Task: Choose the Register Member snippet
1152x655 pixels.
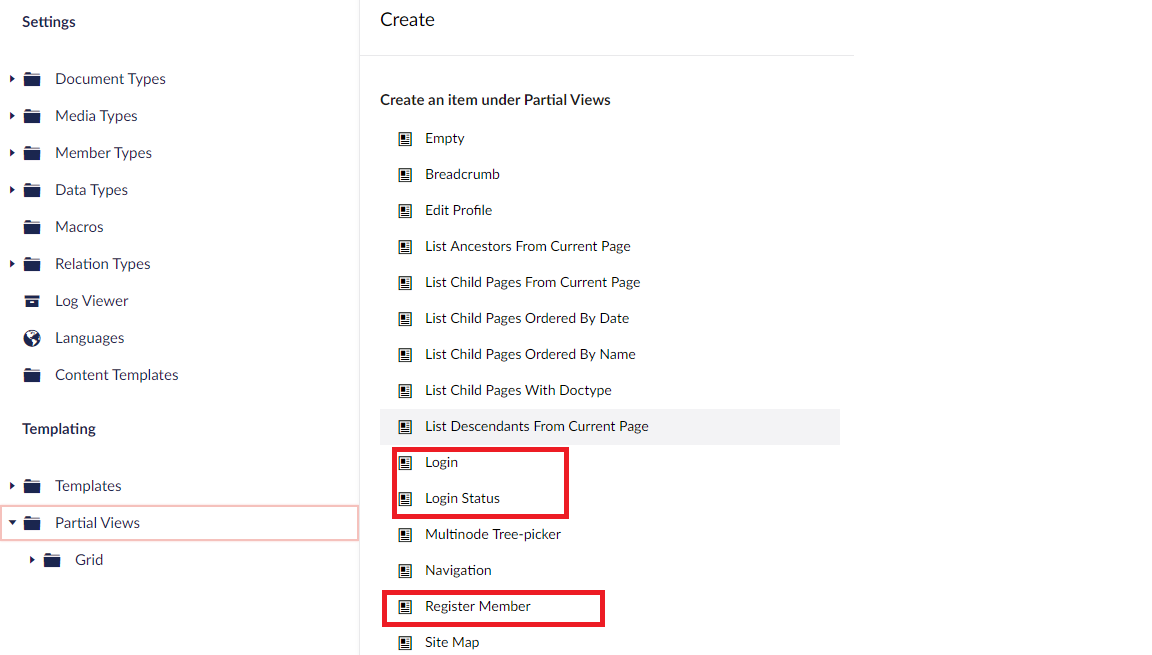Action: tap(477, 606)
